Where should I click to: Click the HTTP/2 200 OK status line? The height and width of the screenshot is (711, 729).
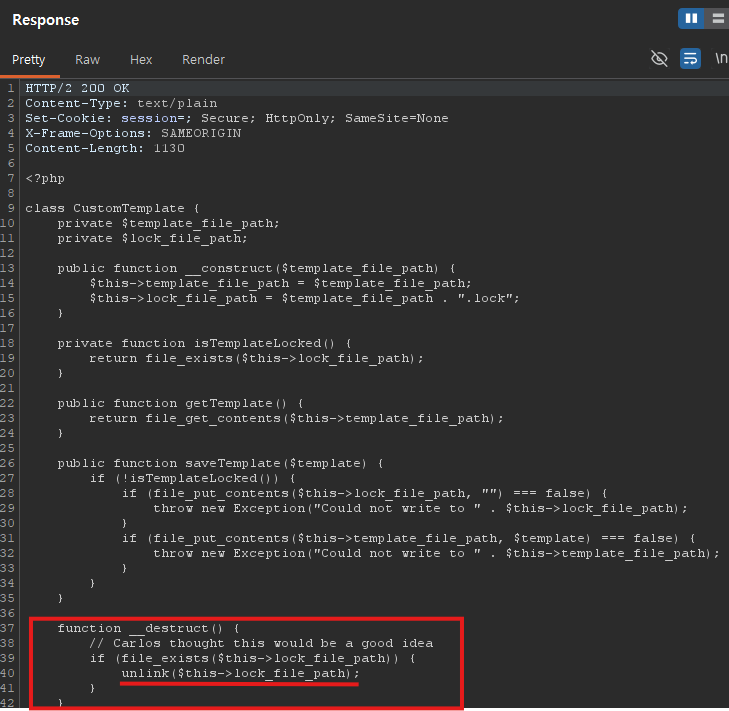pos(77,88)
